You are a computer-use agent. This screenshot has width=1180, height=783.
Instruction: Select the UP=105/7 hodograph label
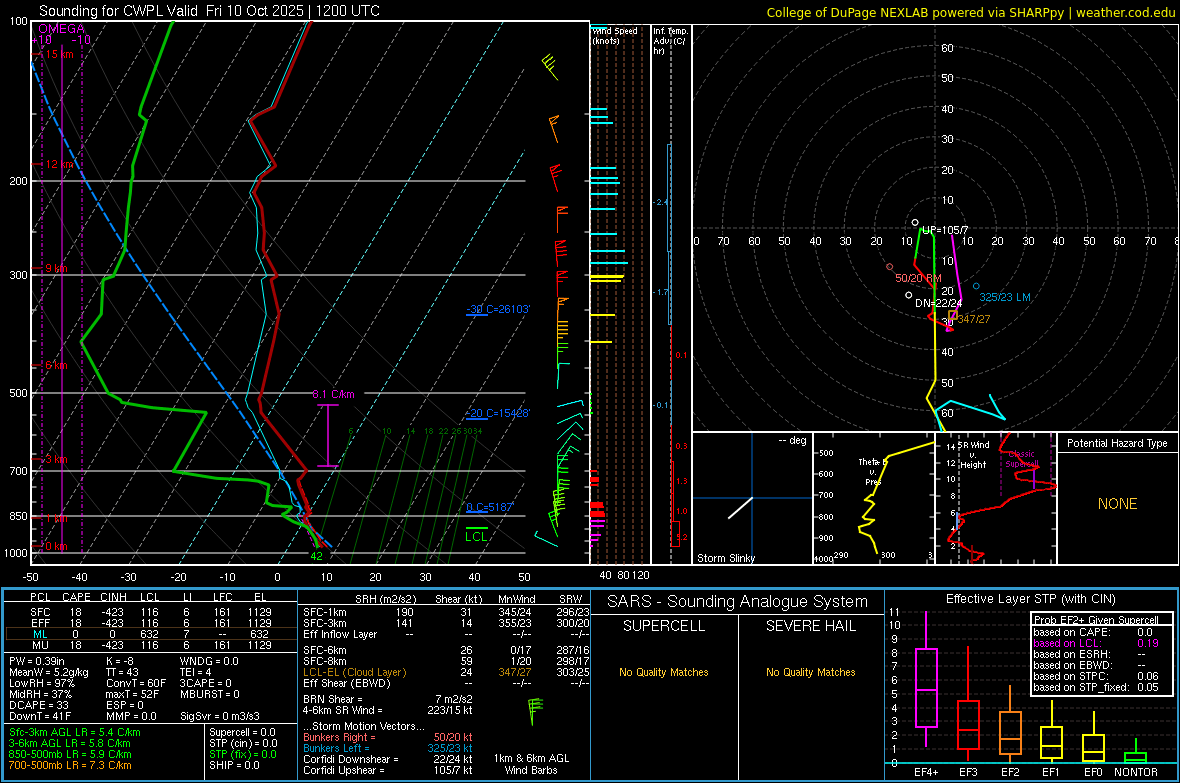(x=945, y=230)
